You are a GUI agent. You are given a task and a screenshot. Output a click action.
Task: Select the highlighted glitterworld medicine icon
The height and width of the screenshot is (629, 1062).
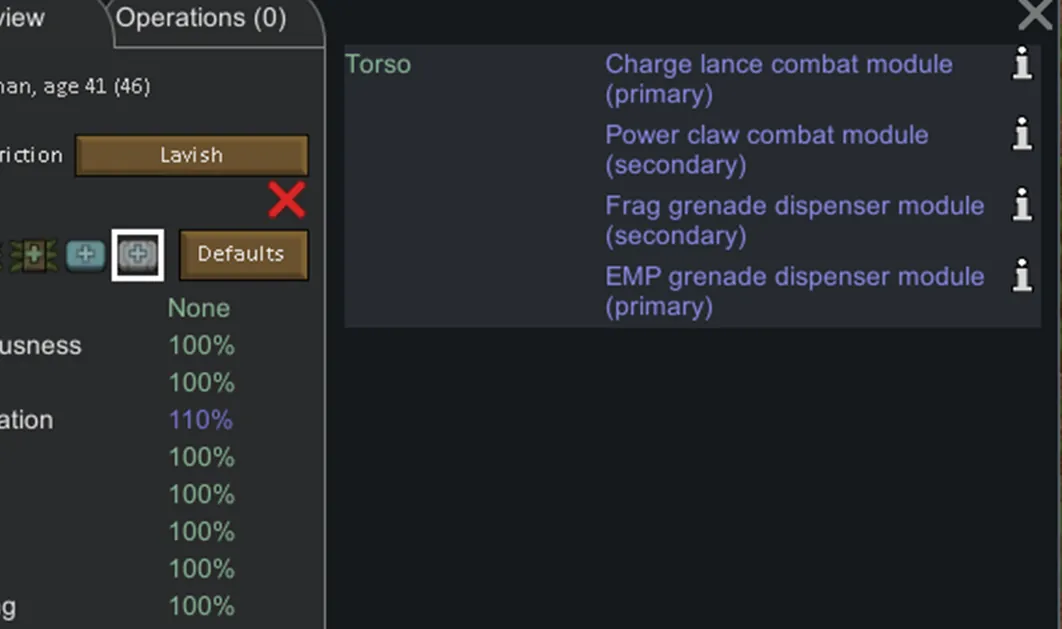[138, 255]
